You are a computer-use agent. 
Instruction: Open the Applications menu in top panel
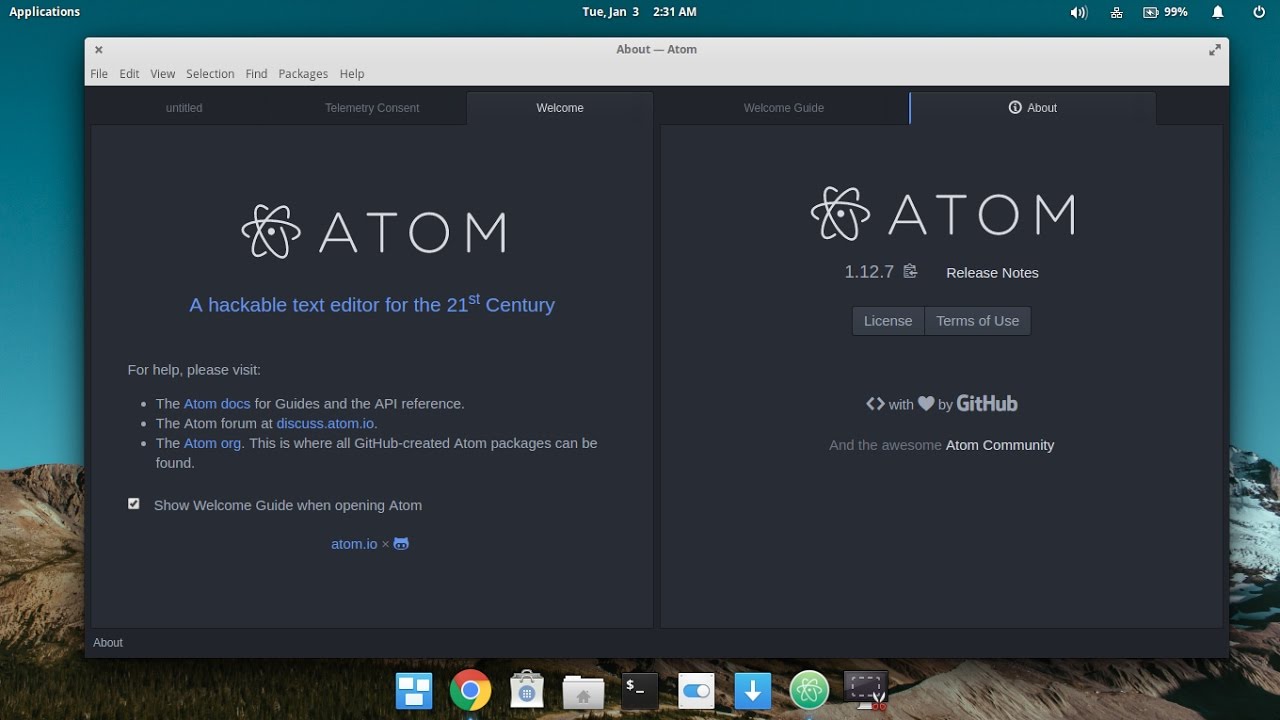[45, 12]
